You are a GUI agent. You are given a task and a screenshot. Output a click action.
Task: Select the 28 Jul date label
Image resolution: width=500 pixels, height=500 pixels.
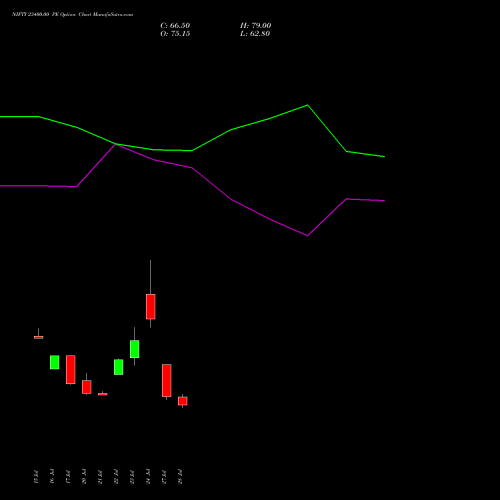click(180, 477)
